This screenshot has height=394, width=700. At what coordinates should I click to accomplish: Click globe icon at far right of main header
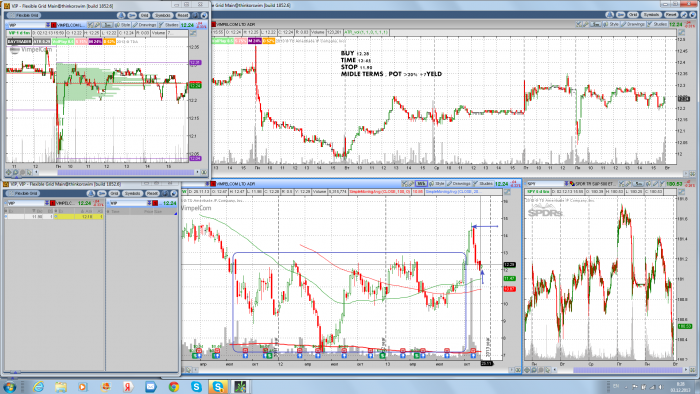coord(692,15)
